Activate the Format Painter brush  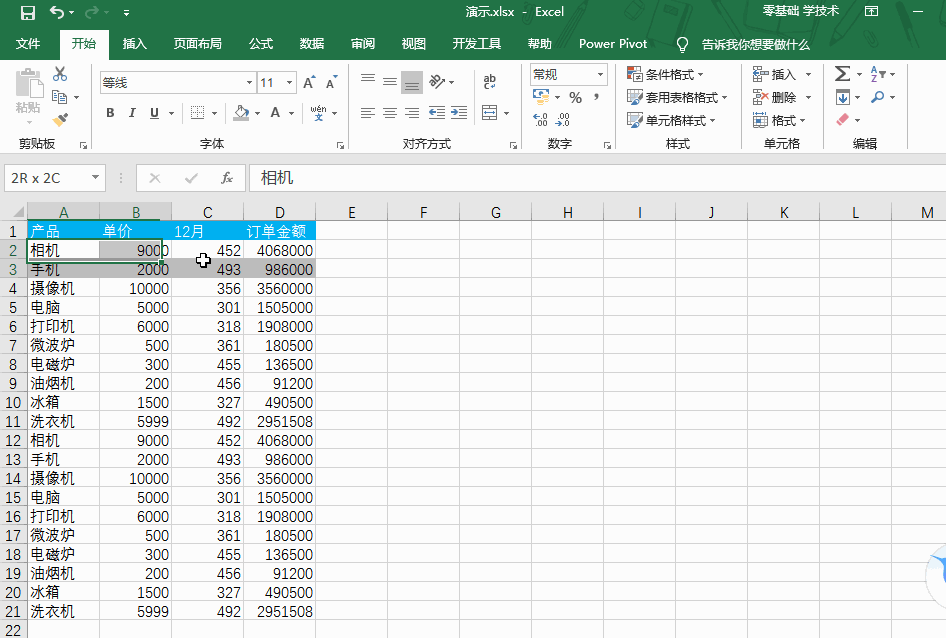60,120
